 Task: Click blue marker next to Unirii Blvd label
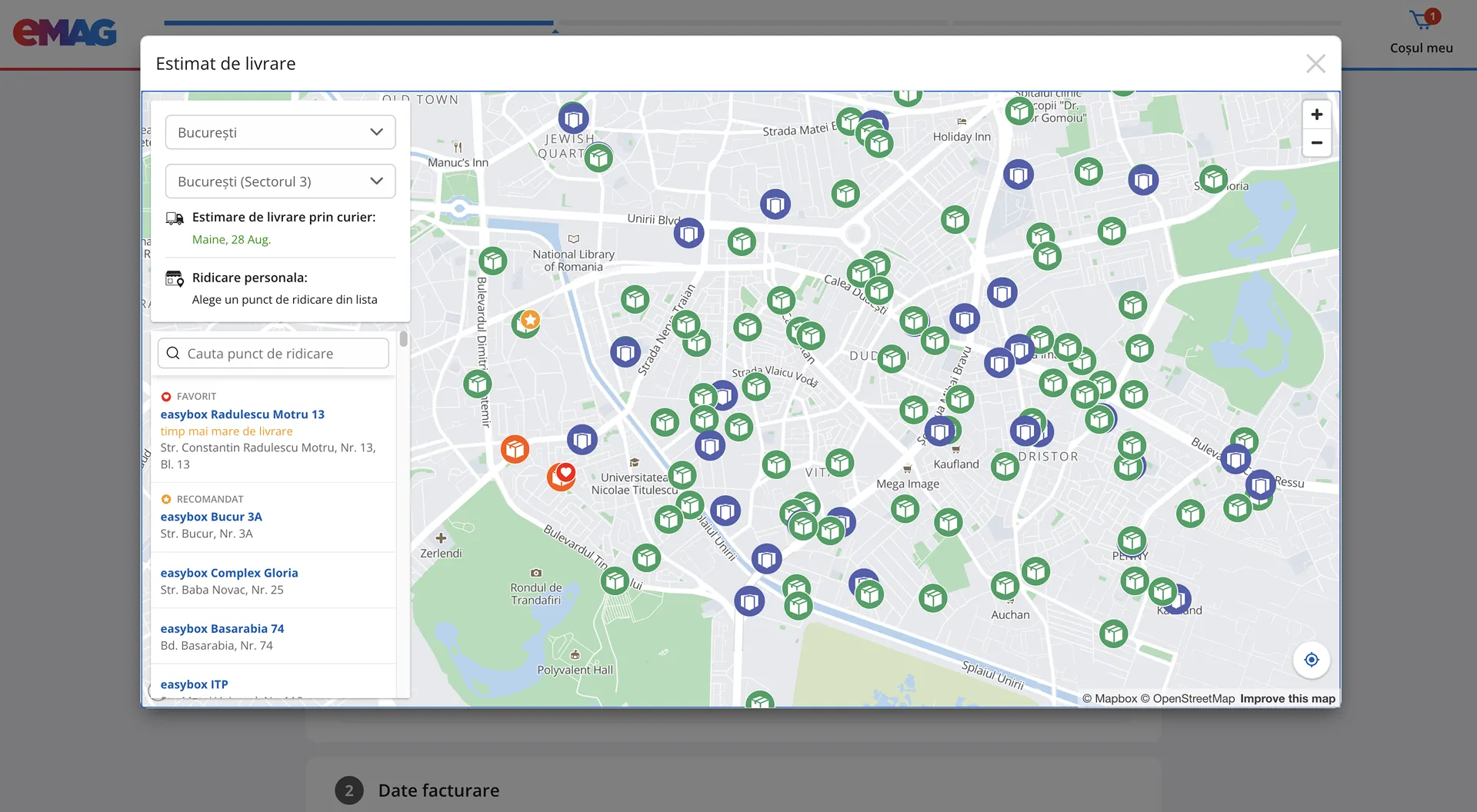click(688, 233)
